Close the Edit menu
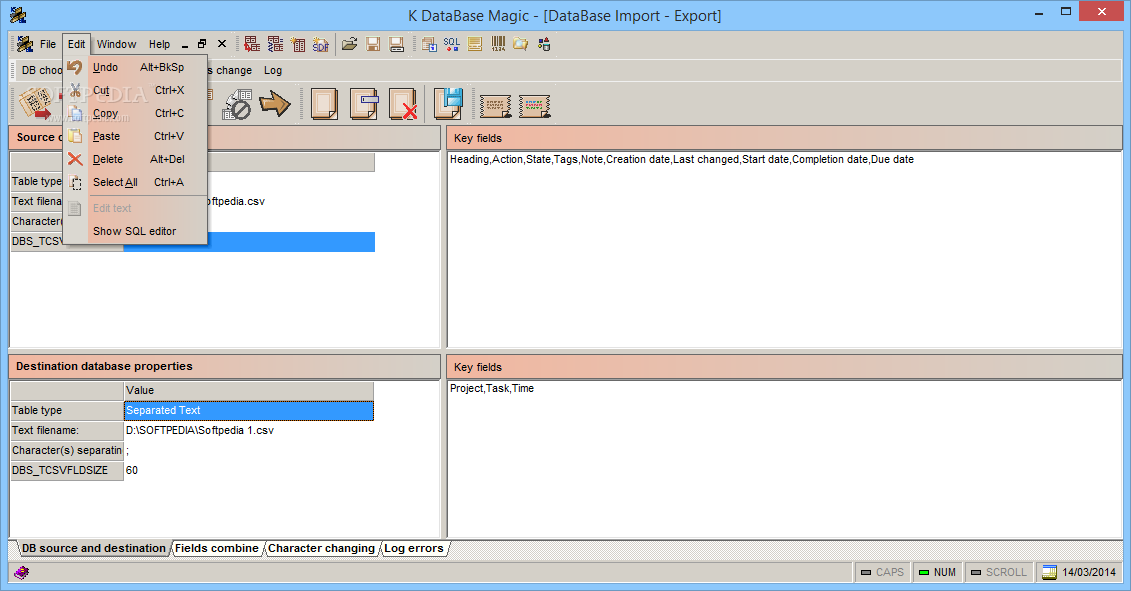Viewport: 1131px width, 591px height. pos(76,44)
